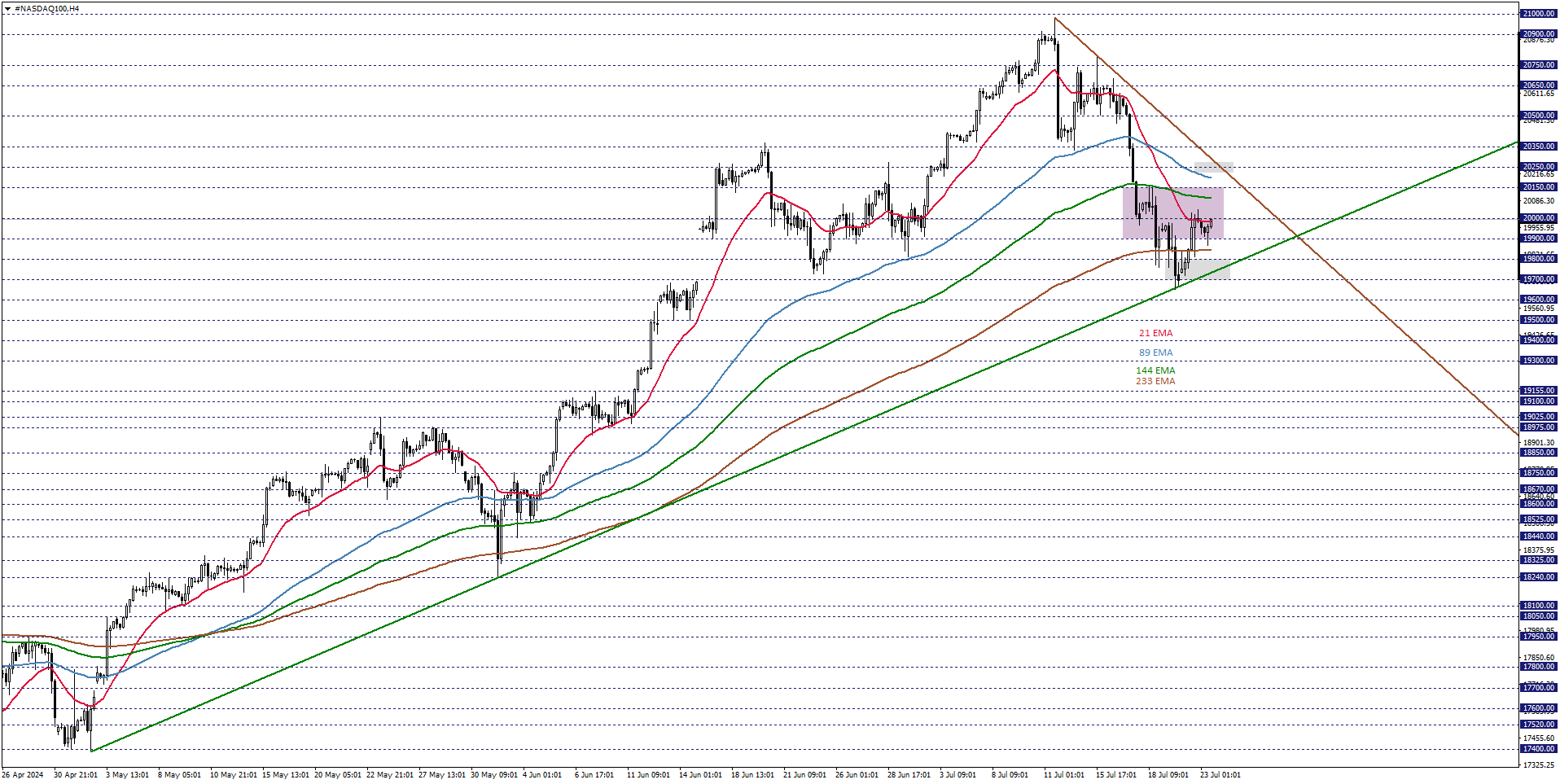Select the 20500.00 level price tag
Screen dimensions: 1560x784
pos(1538,116)
